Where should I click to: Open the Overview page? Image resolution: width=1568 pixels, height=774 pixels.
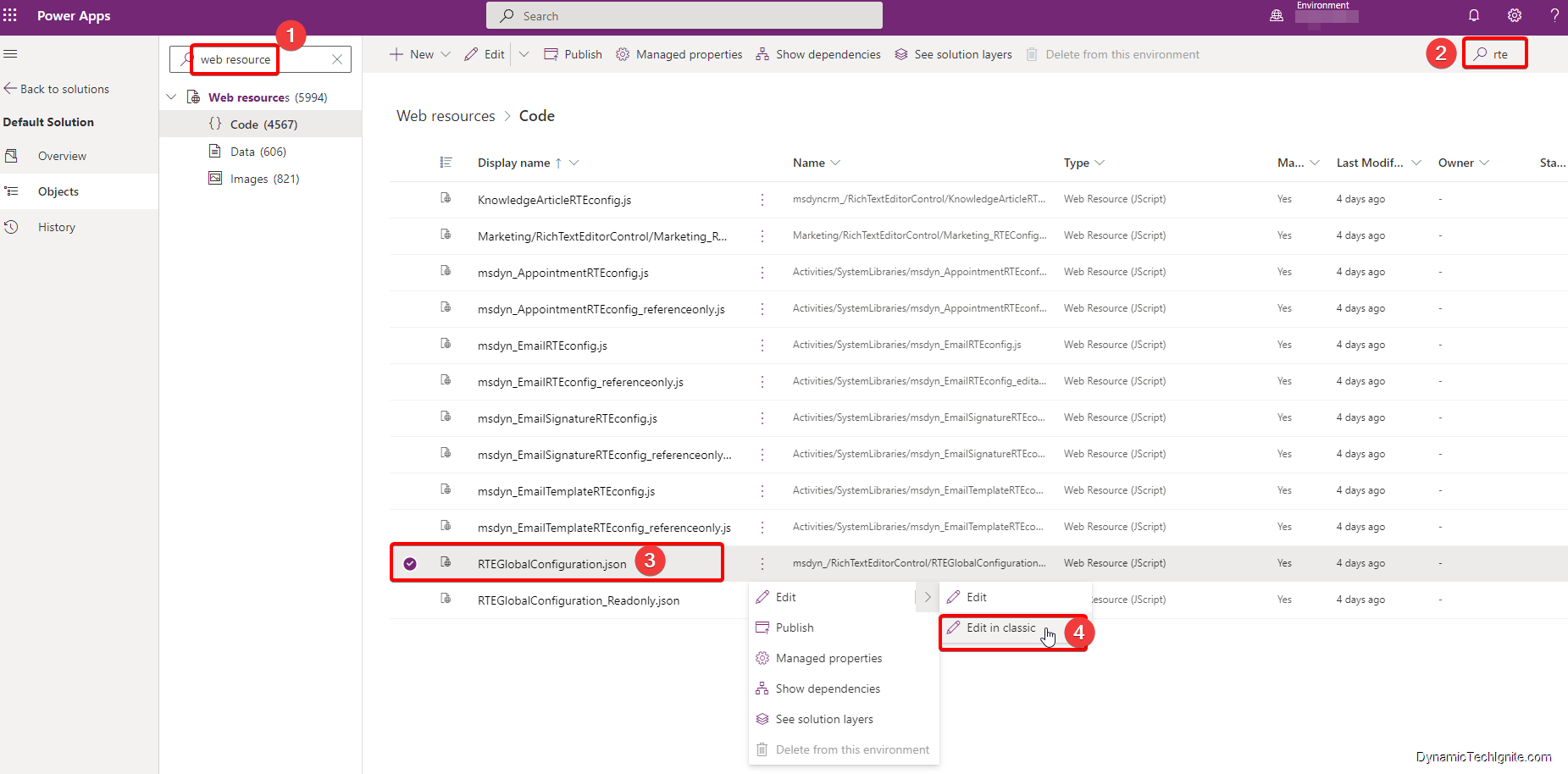[x=62, y=156]
